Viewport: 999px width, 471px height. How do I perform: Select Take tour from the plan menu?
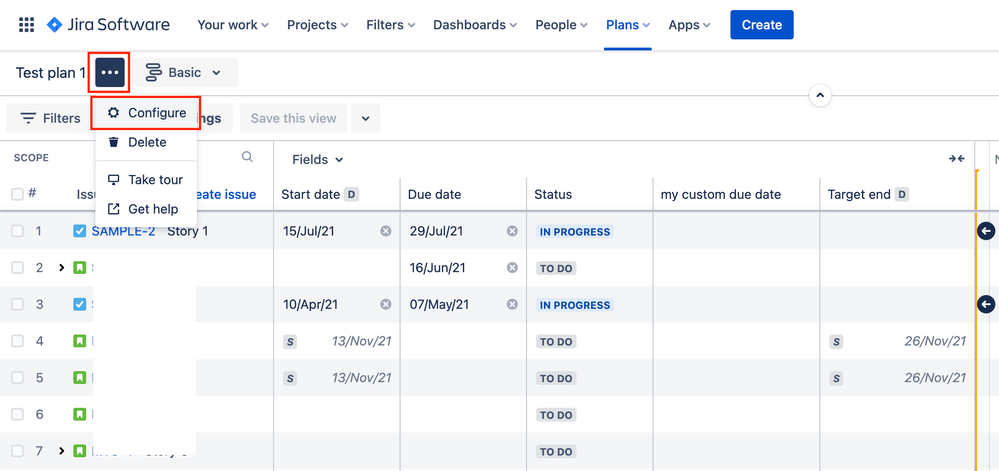147,180
